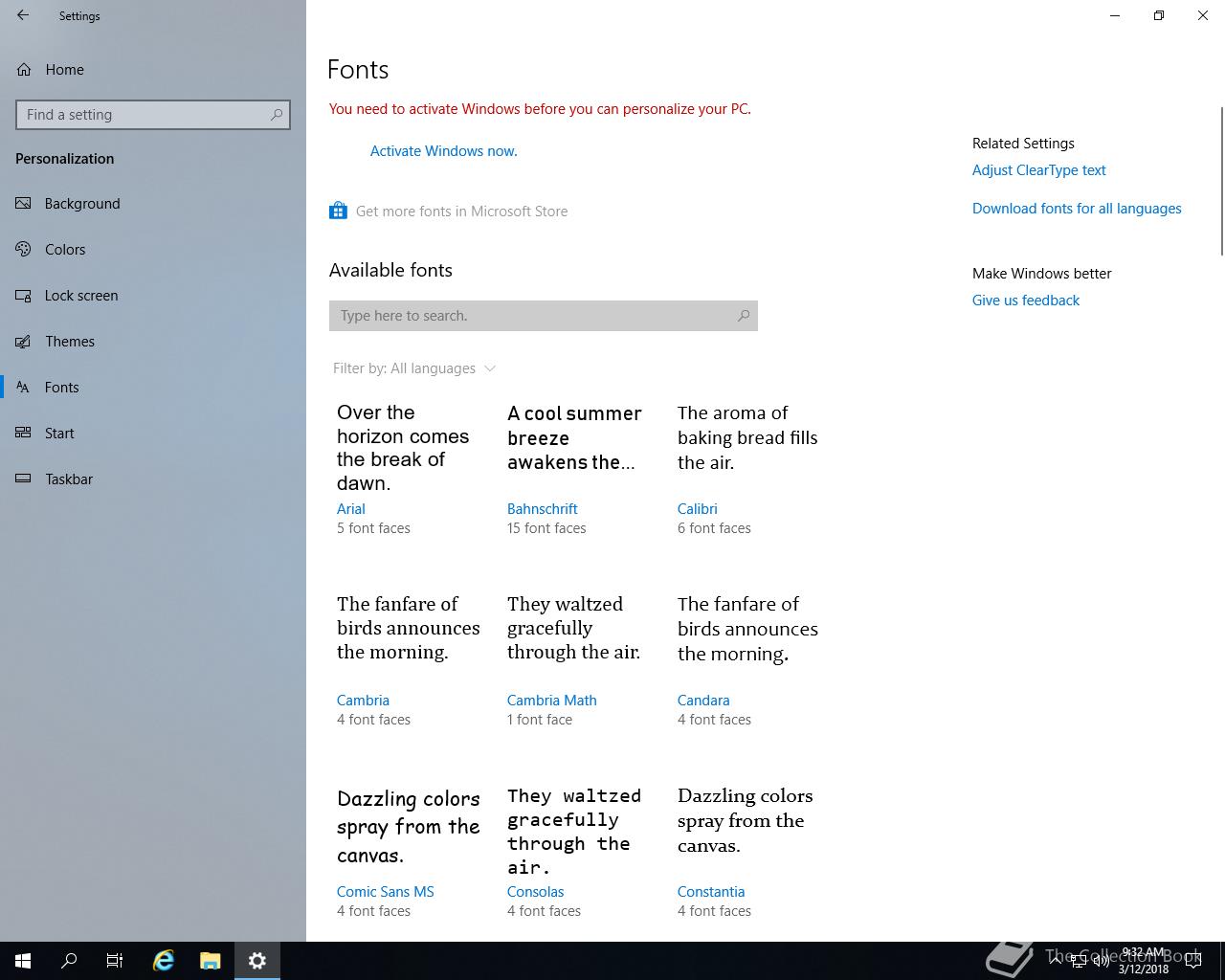The width and height of the screenshot is (1225, 980).
Task: Click Download fonts for all languages
Action: [1077, 209]
